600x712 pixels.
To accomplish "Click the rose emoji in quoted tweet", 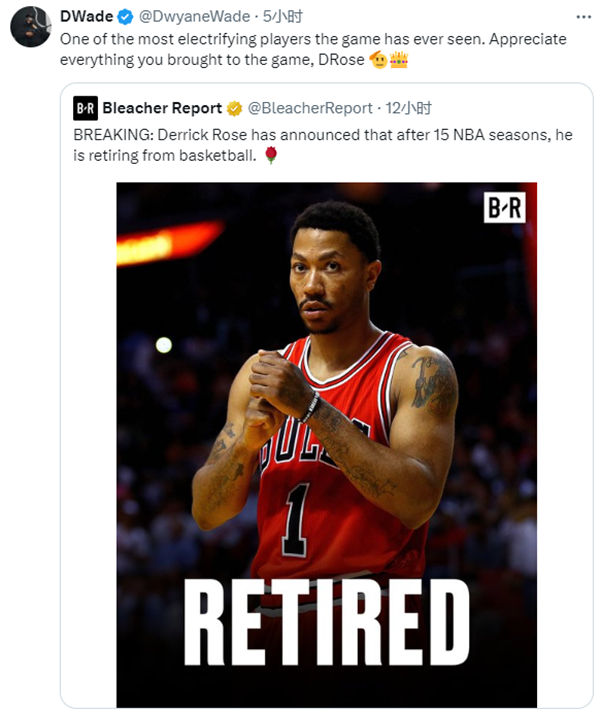I will (271, 155).
